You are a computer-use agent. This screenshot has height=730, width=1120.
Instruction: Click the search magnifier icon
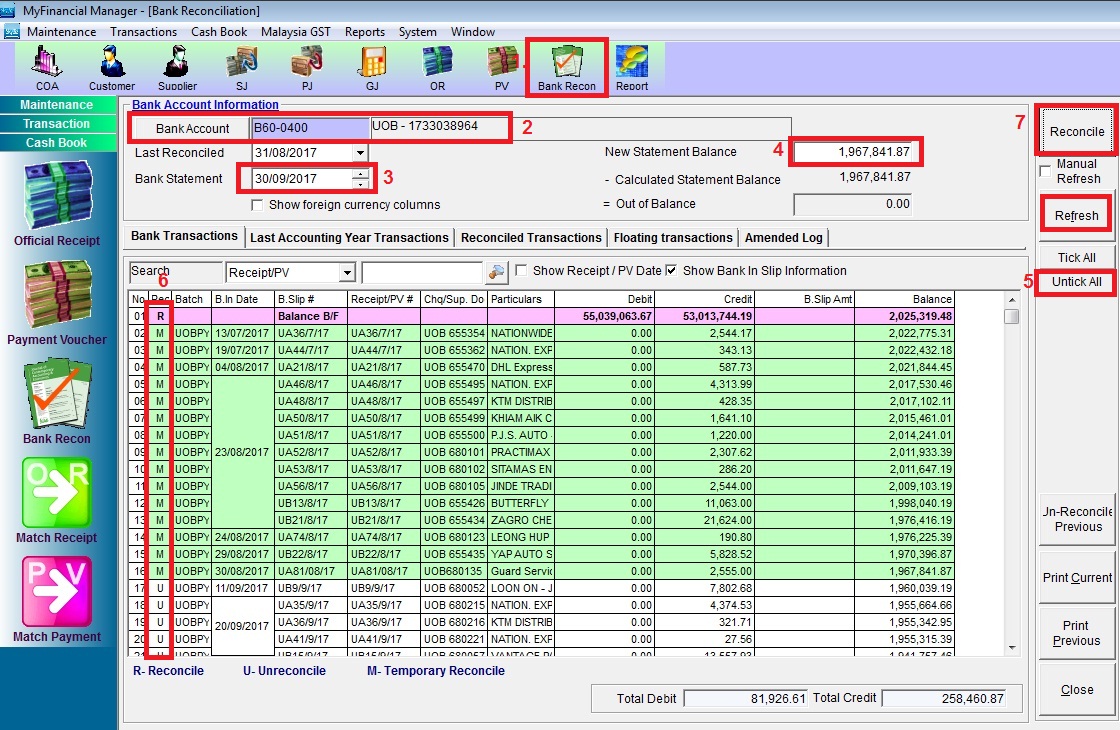coord(496,272)
